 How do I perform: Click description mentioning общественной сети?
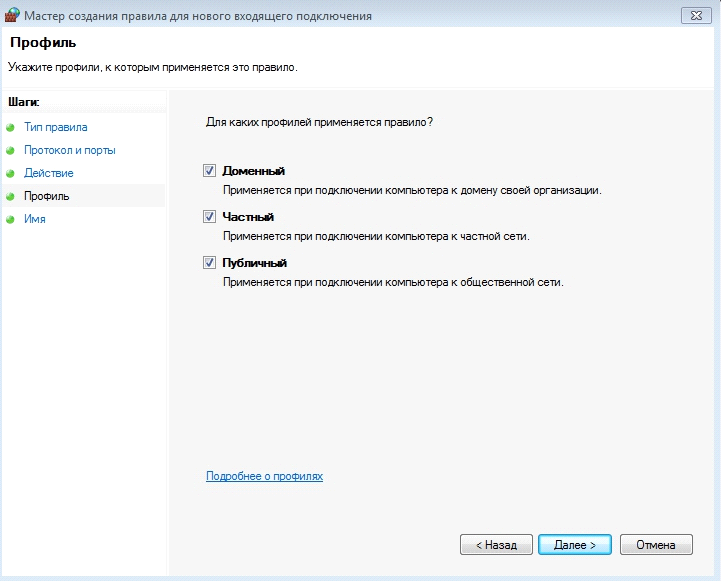click(x=393, y=282)
